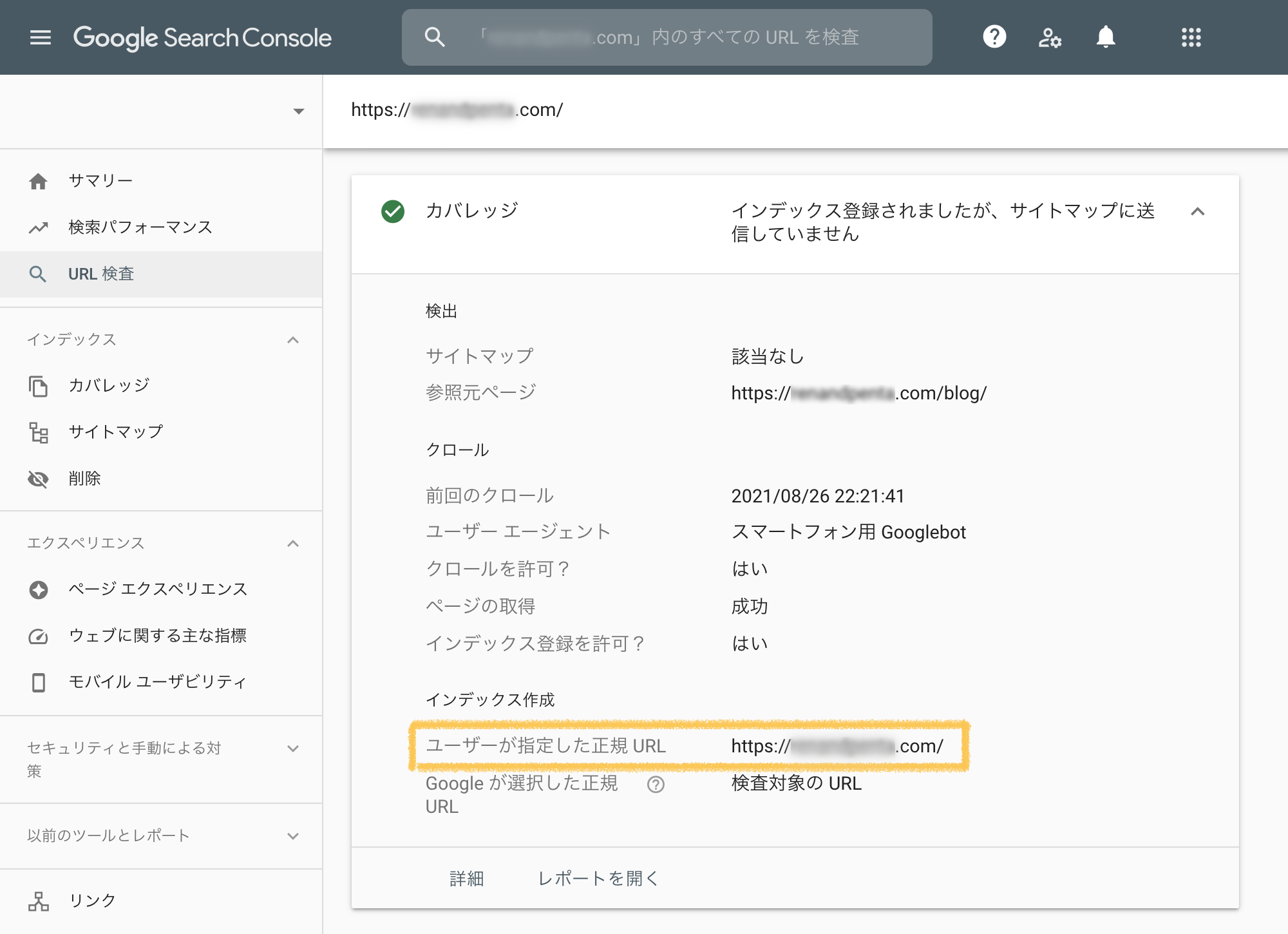Click the 詳細 button
Image resolution: width=1288 pixels, height=934 pixels.
click(467, 879)
